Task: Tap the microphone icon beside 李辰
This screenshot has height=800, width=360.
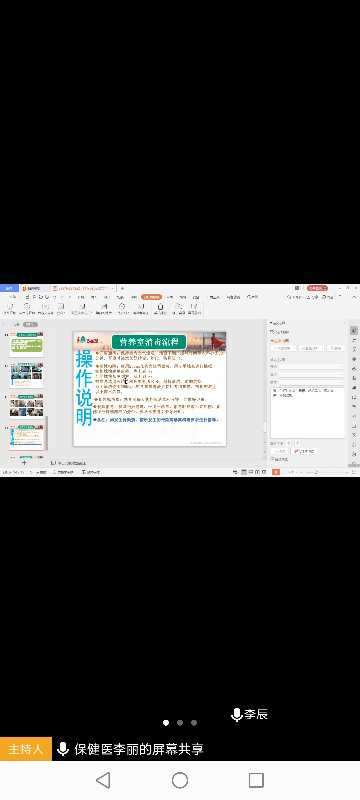Action: pyautogui.click(x=236, y=714)
